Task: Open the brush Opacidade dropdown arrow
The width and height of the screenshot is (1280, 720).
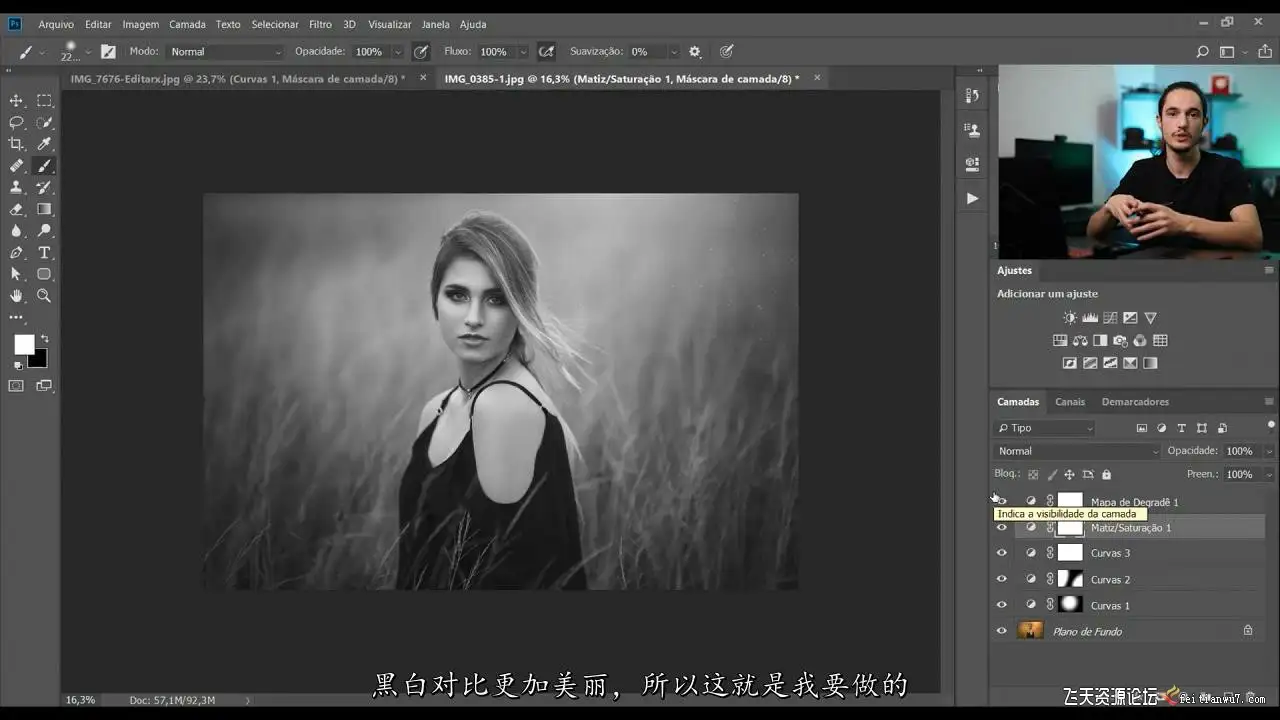Action: [397, 52]
